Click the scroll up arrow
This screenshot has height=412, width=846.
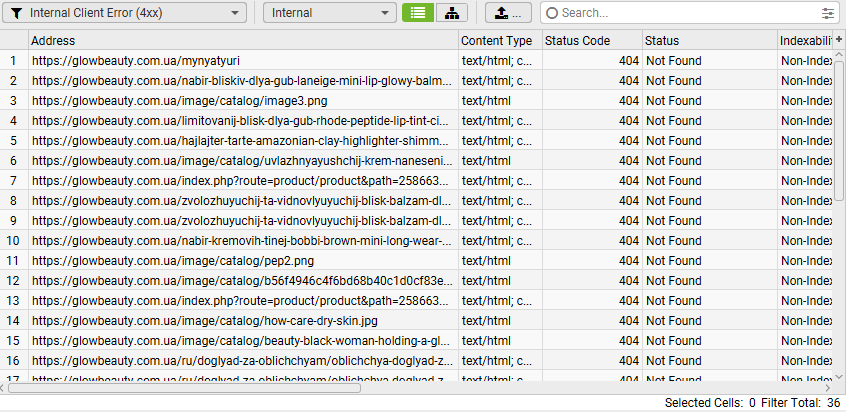pyautogui.click(x=839, y=54)
